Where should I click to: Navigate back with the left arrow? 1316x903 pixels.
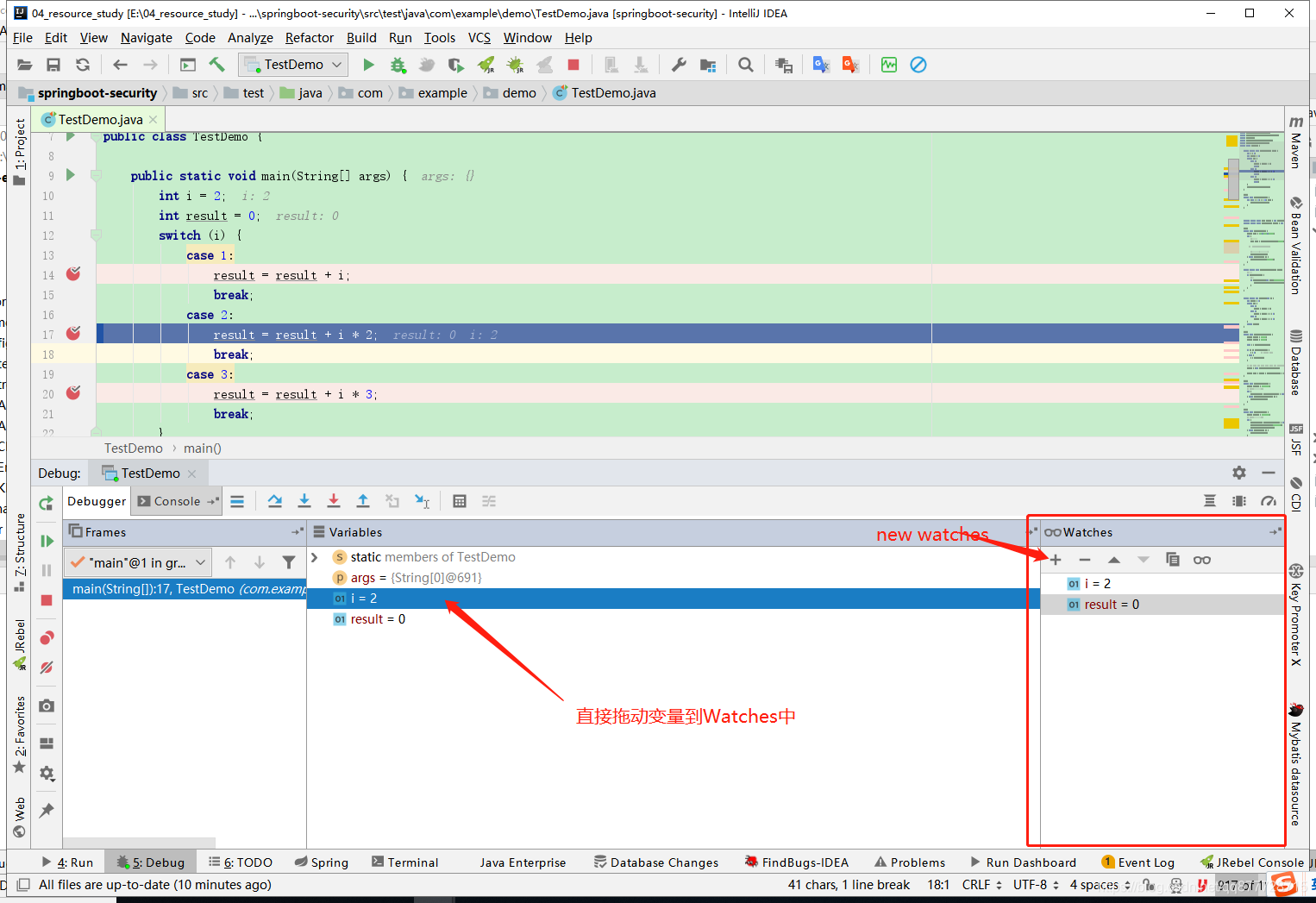coord(121,65)
